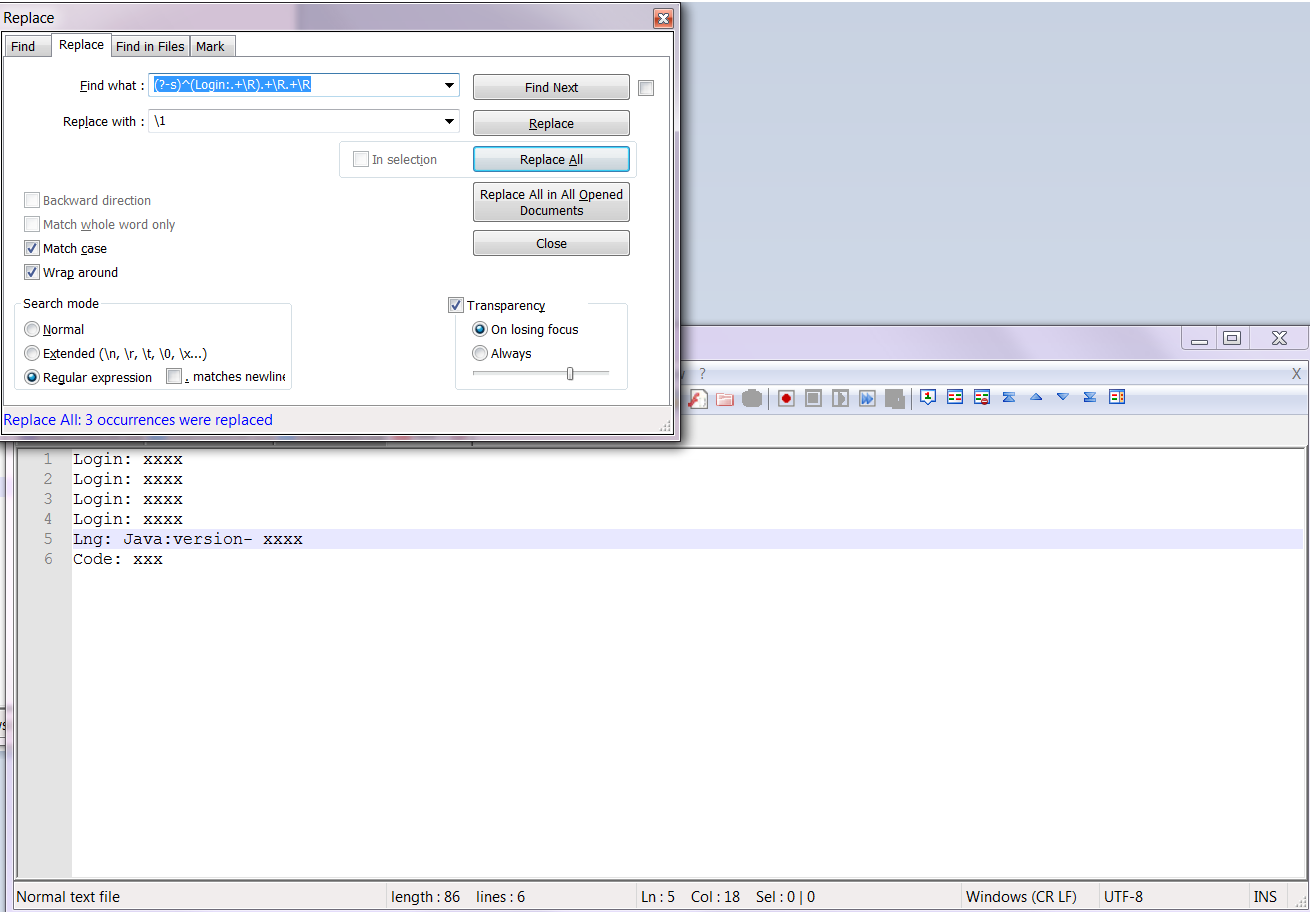Image resolution: width=1310 pixels, height=912 pixels.
Task: Select the Replace tab
Action: pos(81,45)
